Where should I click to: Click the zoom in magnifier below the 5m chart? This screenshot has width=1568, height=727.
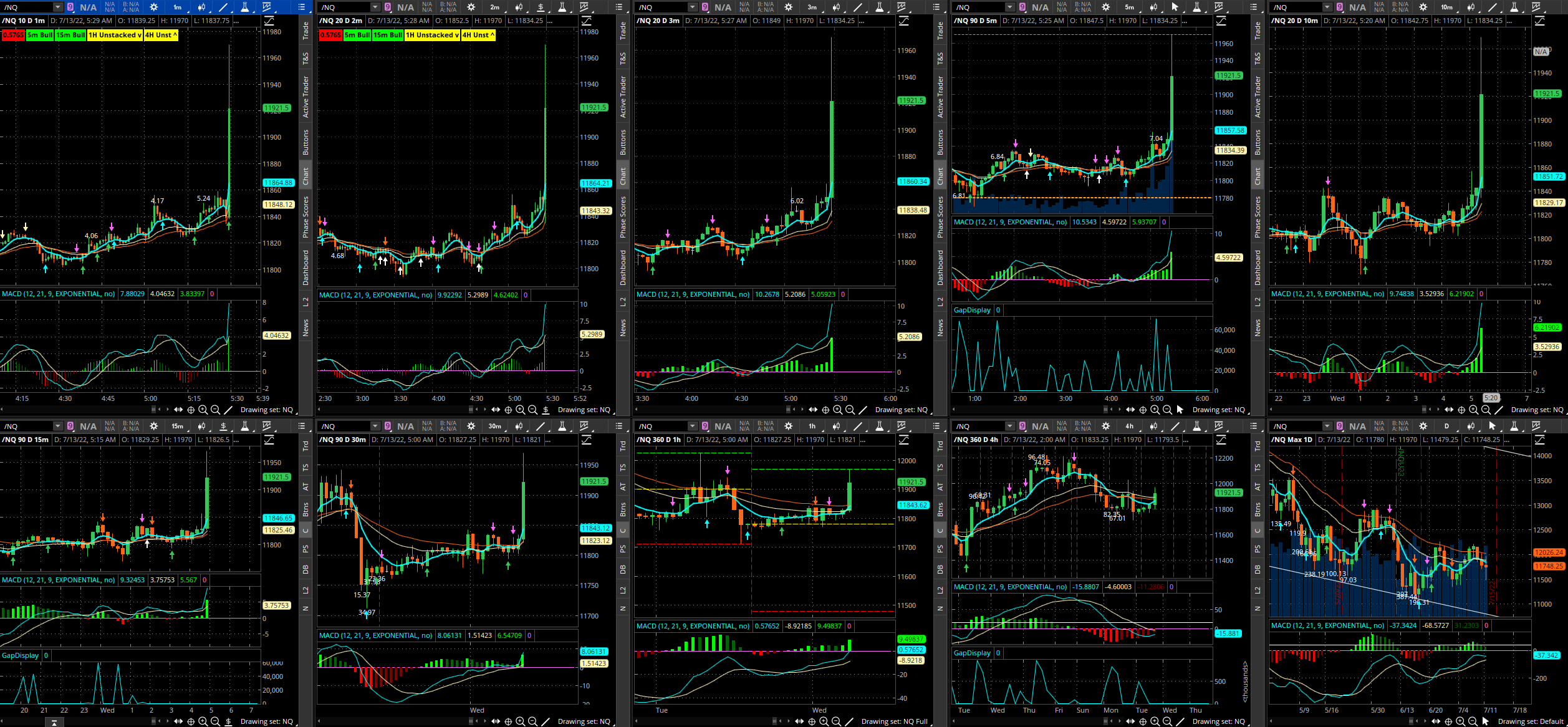click(x=1155, y=410)
